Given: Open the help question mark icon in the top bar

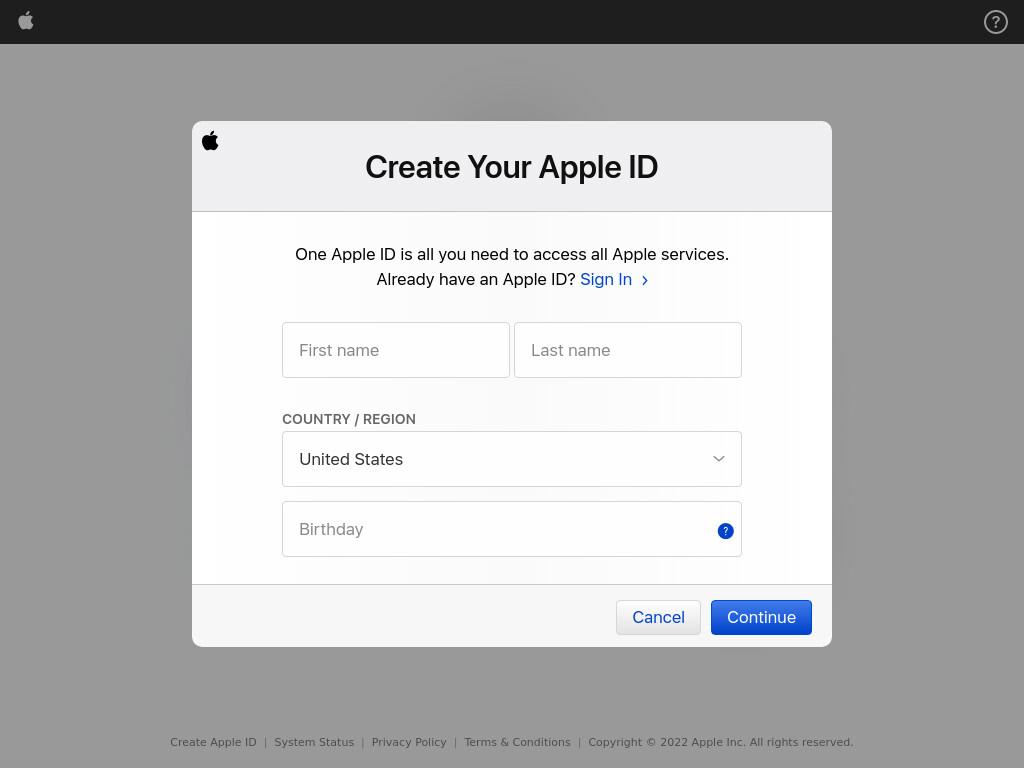Looking at the screenshot, I should click(995, 22).
